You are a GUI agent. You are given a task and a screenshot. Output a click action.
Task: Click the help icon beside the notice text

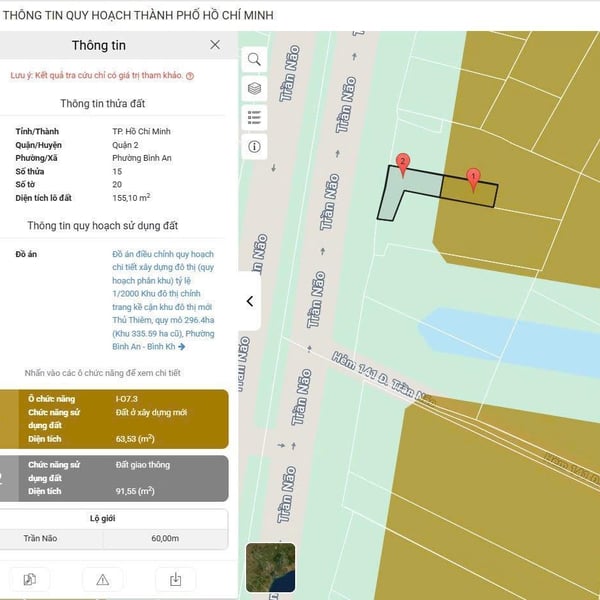190,76
